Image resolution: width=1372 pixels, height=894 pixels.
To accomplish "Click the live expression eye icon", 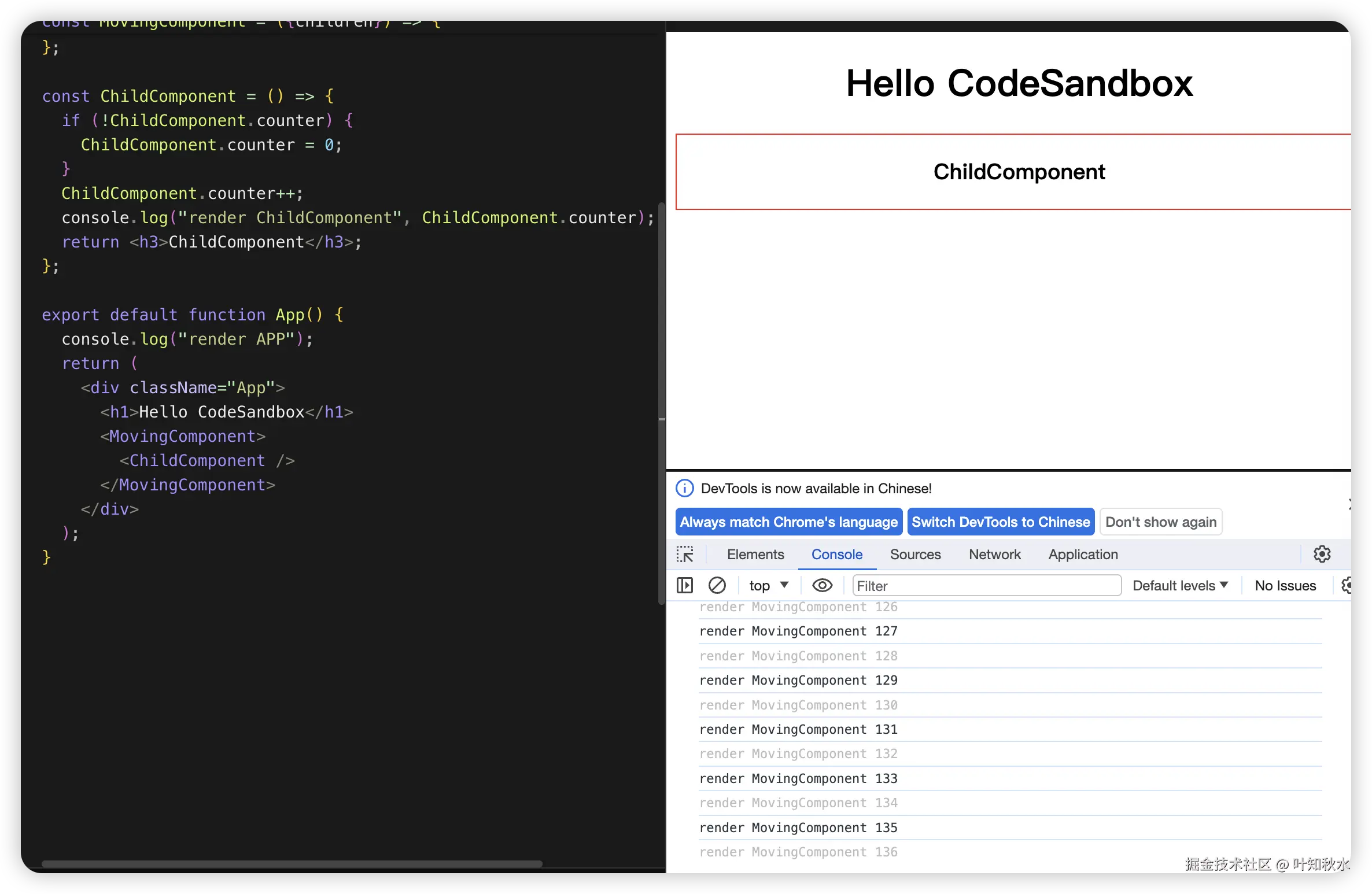I will click(822, 585).
